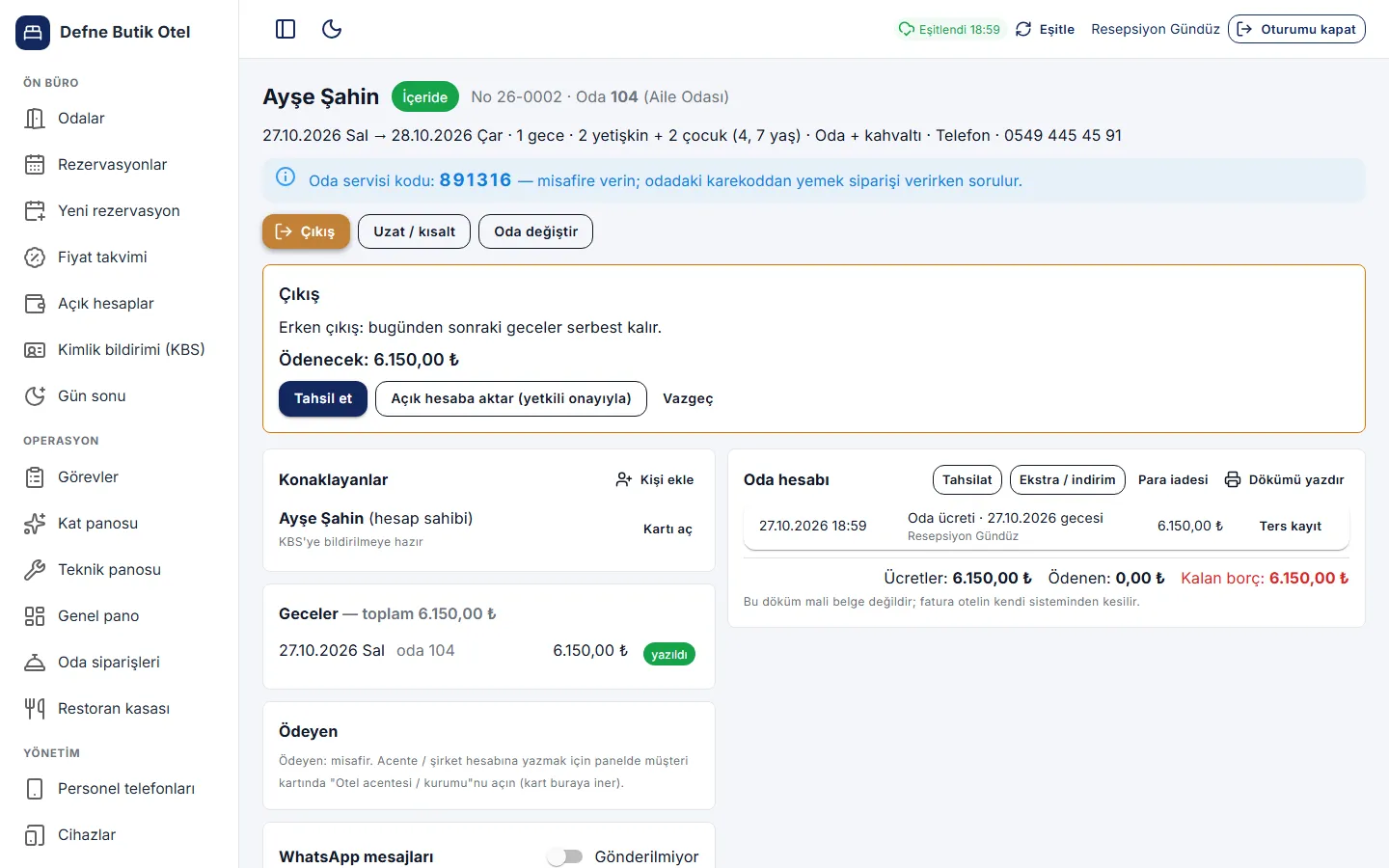Click the orange Çıkış button
The width and height of the screenshot is (1389, 868).
pos(306,231)
